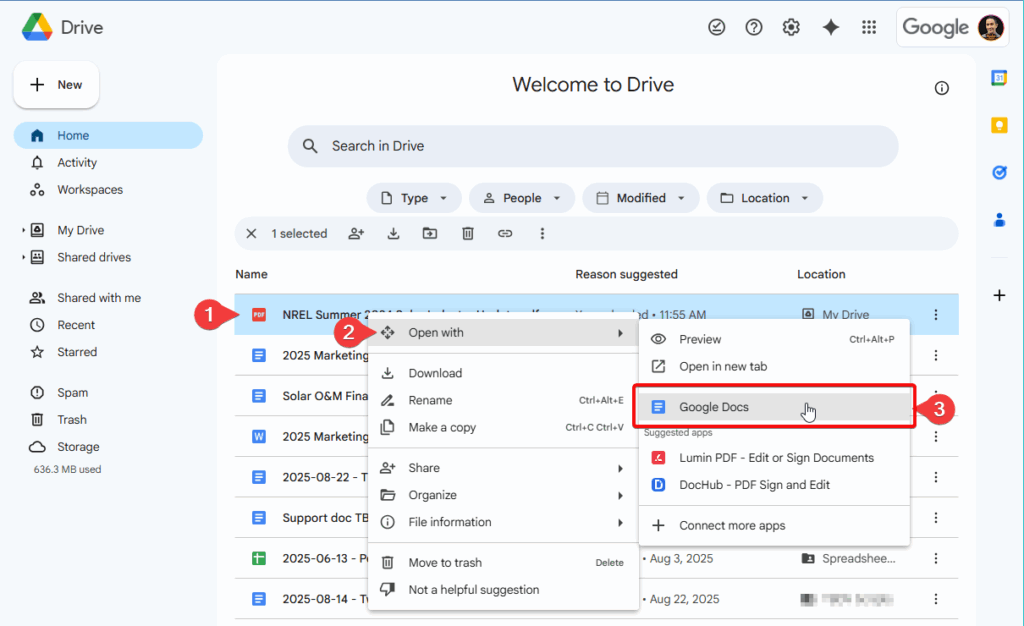Viewport: 1024px width, 626px height.
Task: Open more actions for 2025 Marketing doc row
Action: pyautogui.click(x=935, y=355)
